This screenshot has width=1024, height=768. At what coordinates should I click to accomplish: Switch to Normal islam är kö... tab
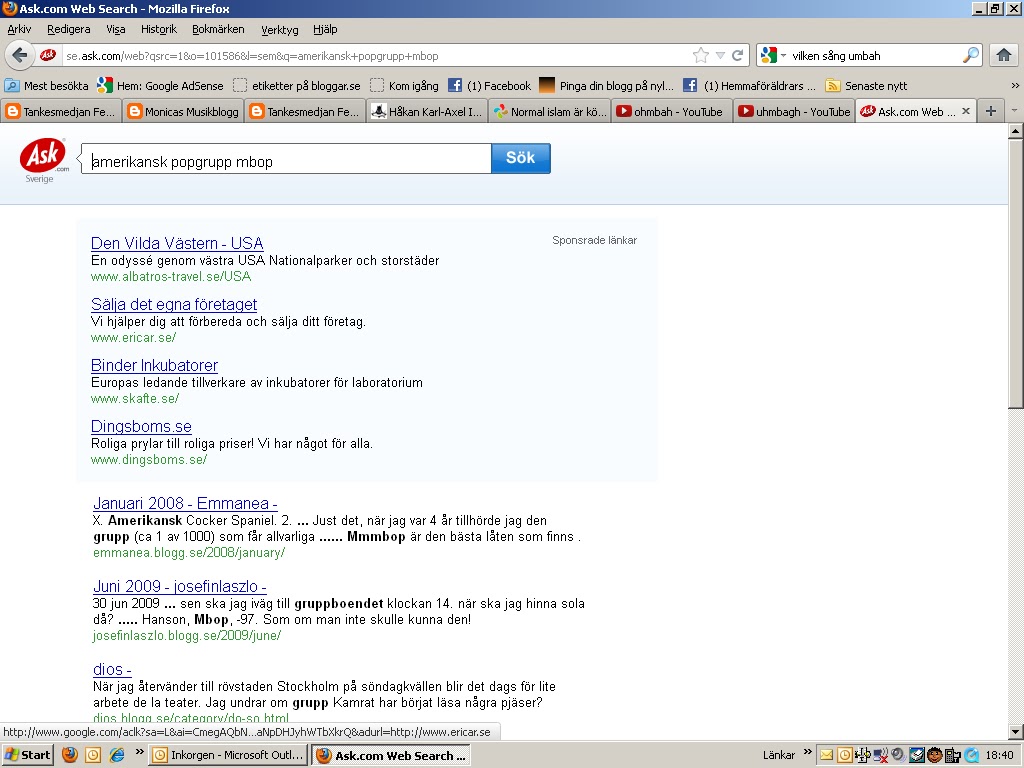tap(549, 111)
